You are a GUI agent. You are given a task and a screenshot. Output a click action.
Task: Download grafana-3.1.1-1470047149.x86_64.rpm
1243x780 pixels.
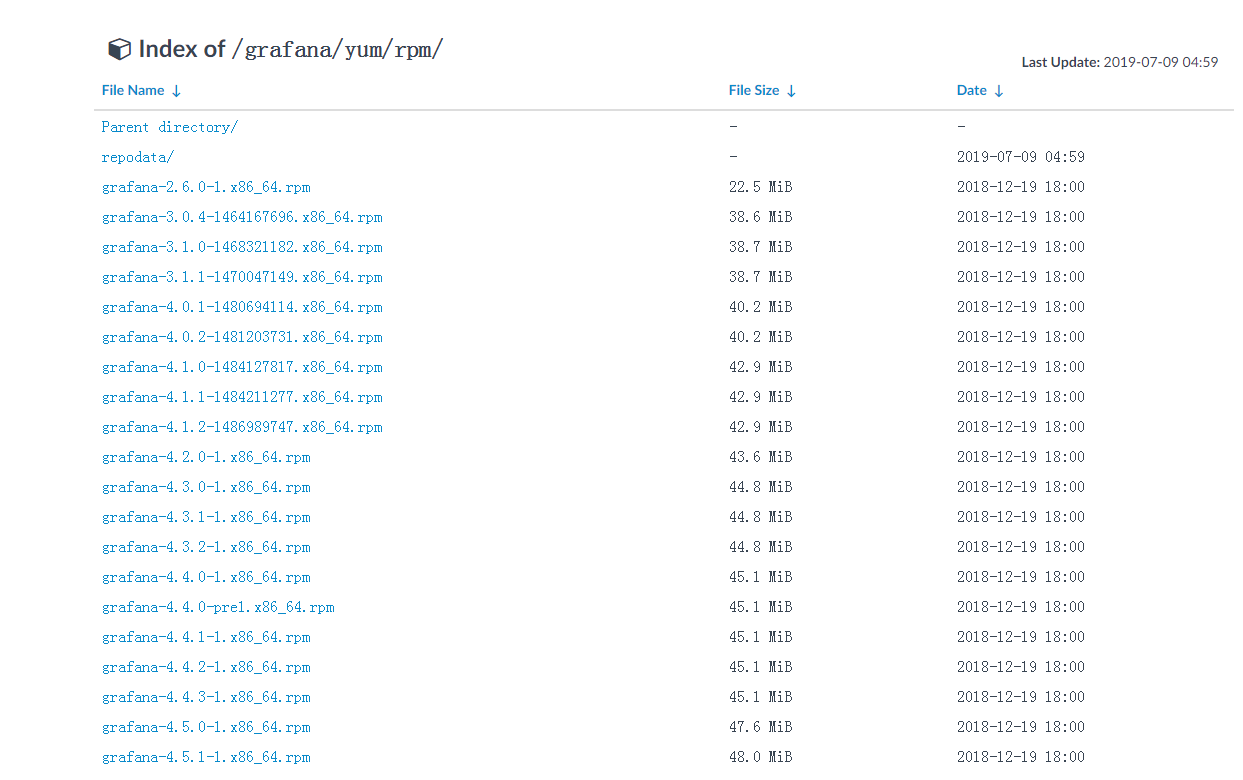242,277
